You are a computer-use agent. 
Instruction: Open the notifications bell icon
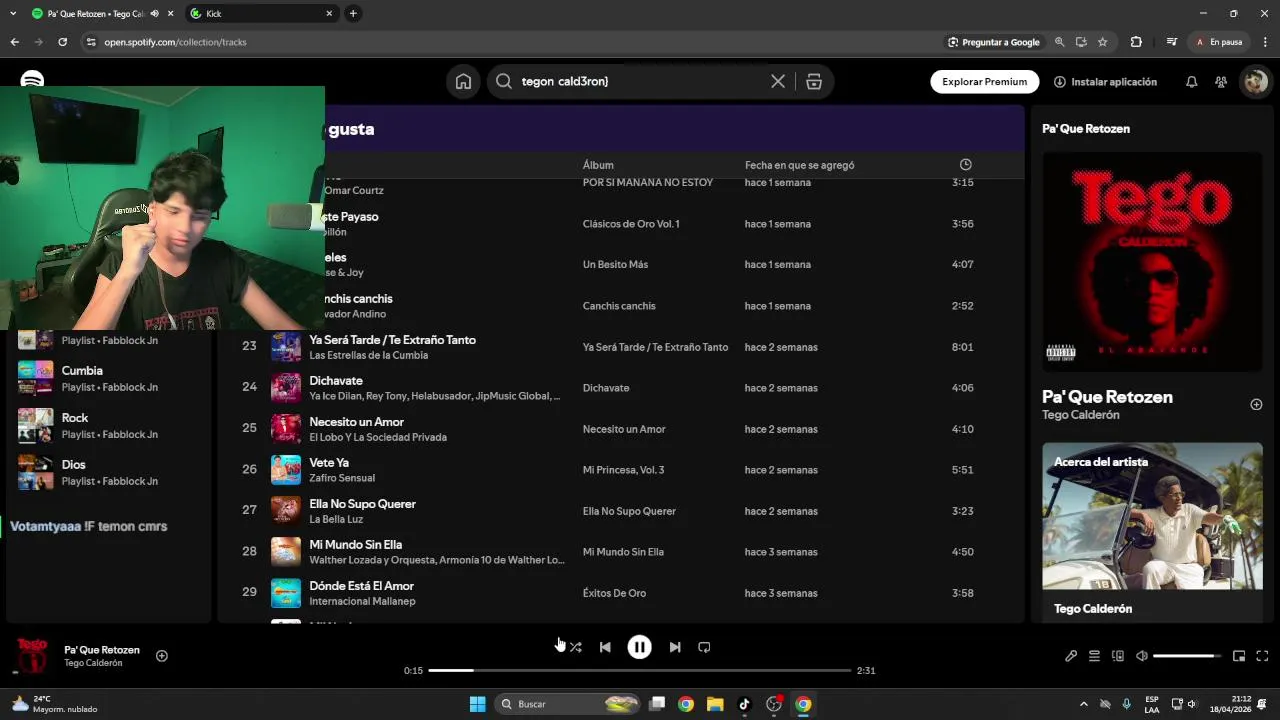tap(1191, 82)
